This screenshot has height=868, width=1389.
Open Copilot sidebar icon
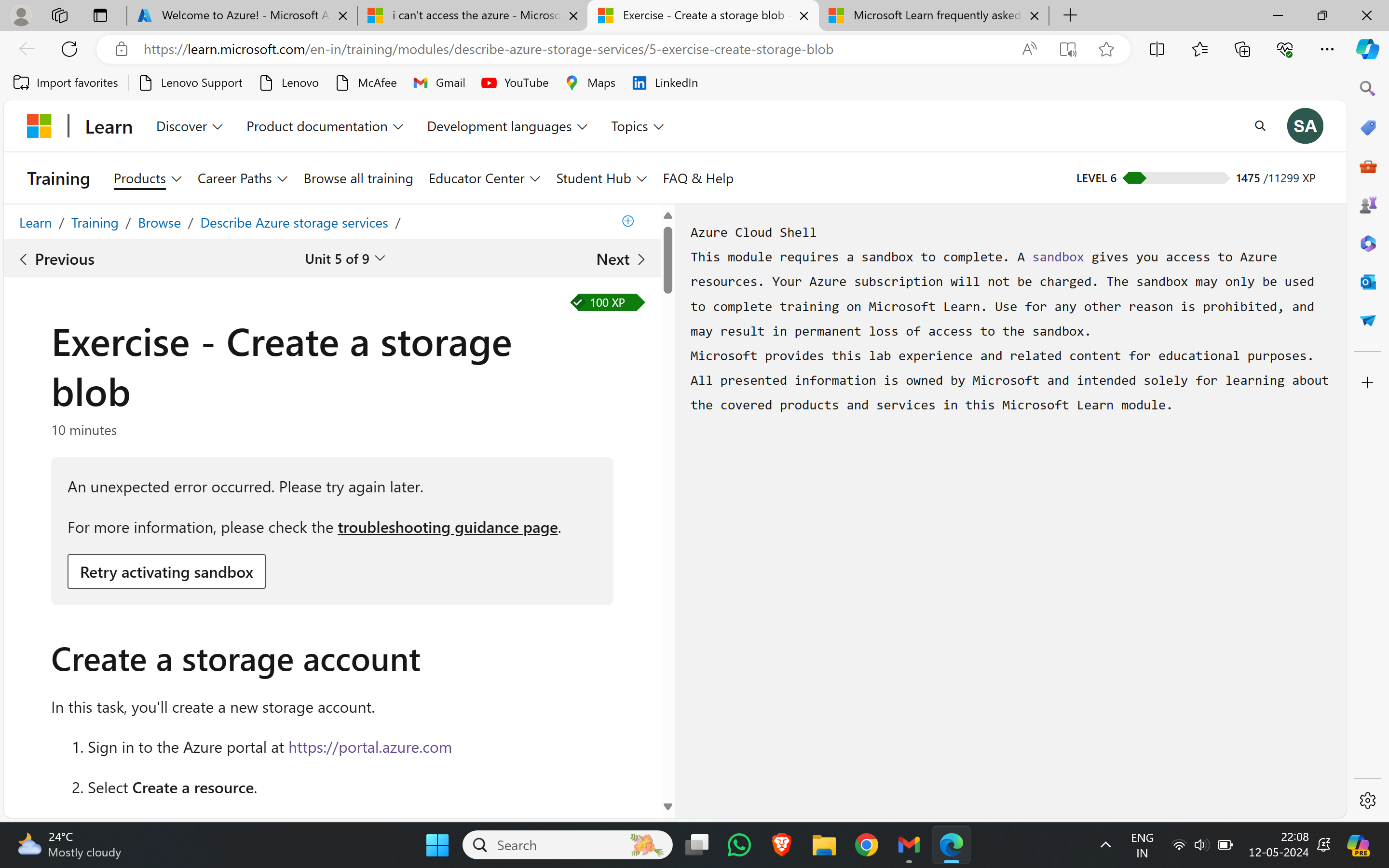(x=1367, y=49)
